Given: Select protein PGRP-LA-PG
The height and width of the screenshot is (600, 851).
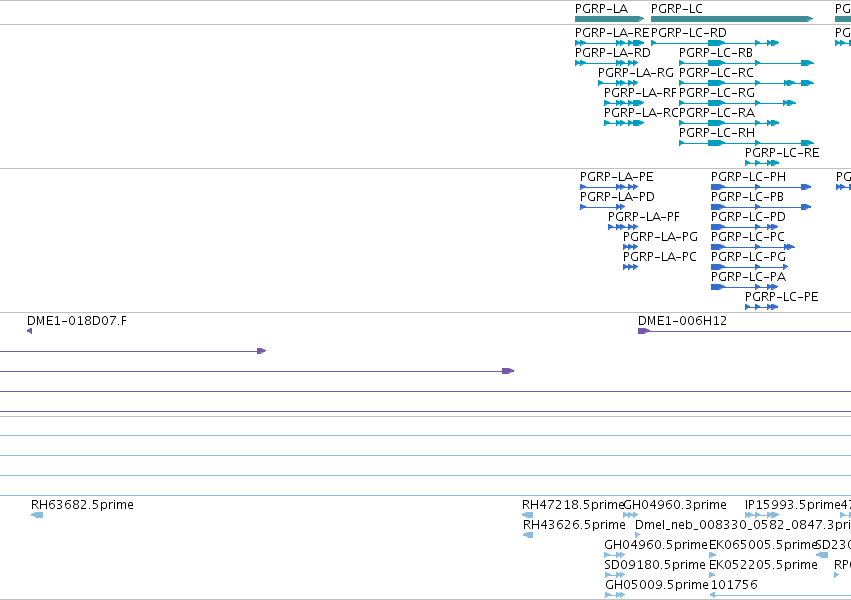Looking at the screenshot, I should 631,247.
